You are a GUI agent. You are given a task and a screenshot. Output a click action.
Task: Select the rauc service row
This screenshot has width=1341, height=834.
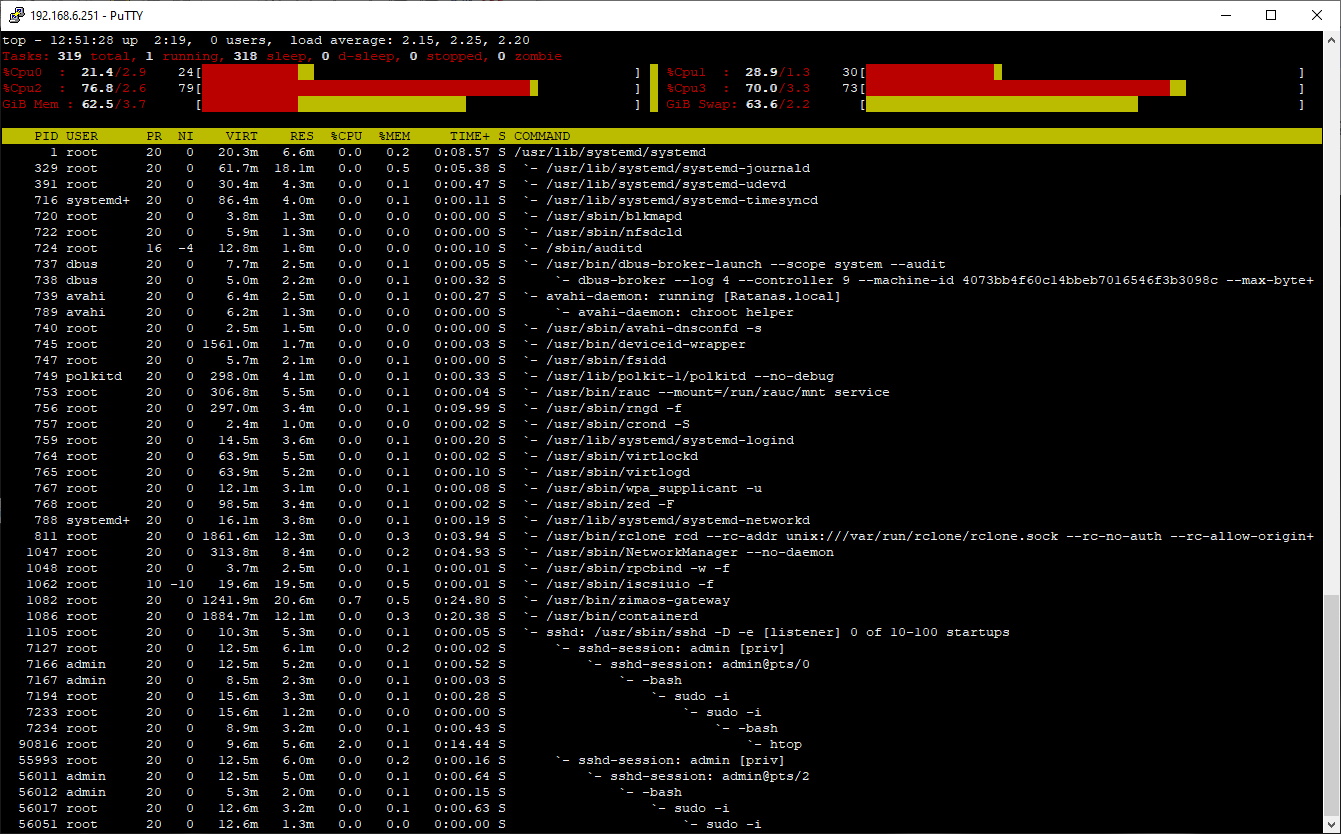tap(661, 392)
